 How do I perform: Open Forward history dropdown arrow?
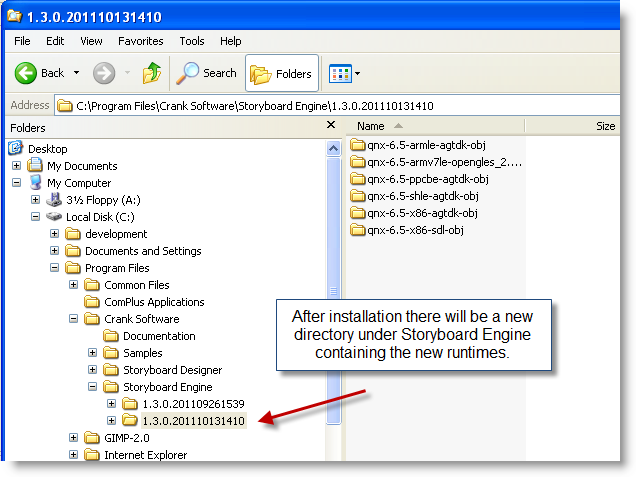(x=127, y=73)
